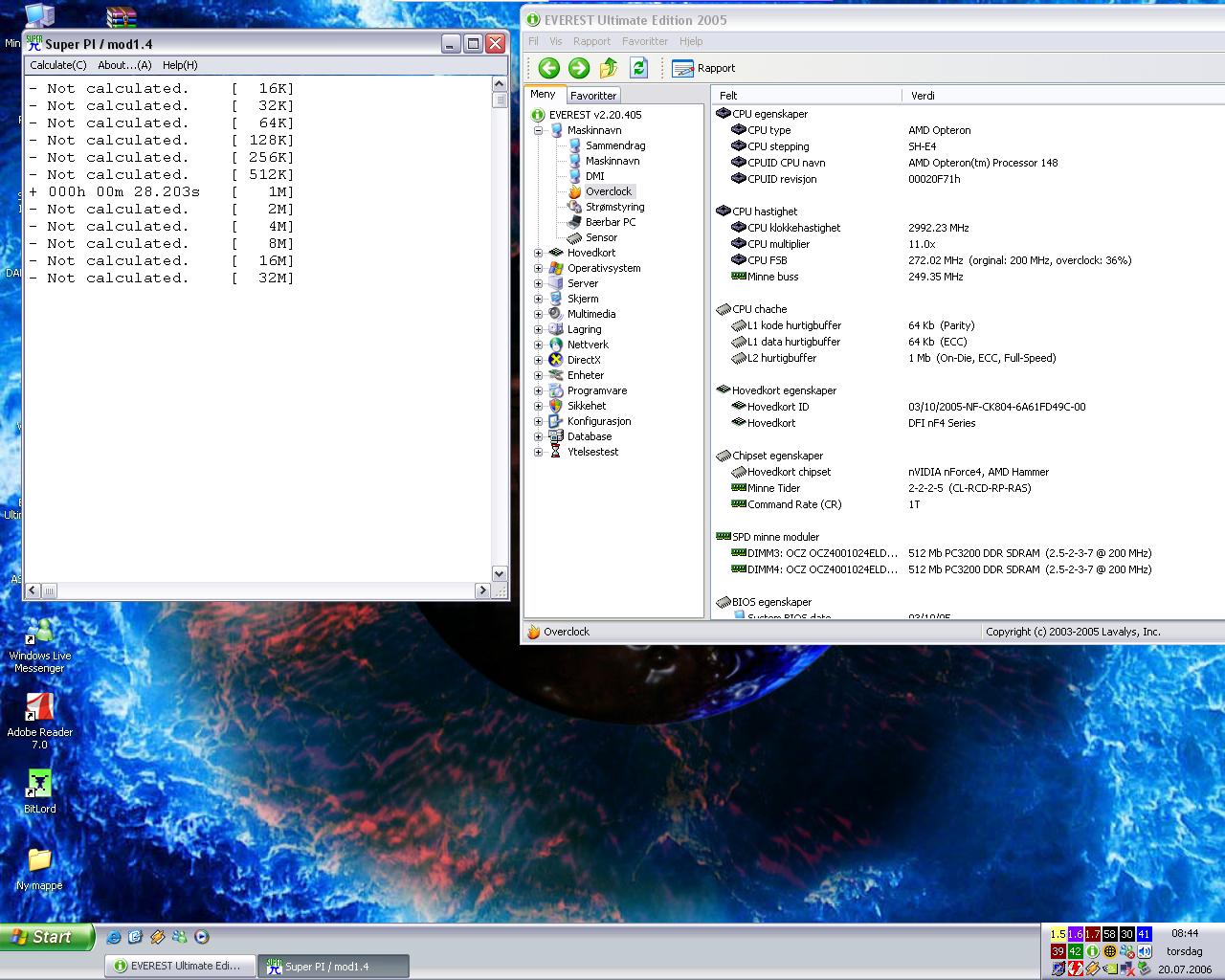Click the DirectX icon in tree
The width and height of the screenshot is (1225, 980).
(x=555, y=360)
